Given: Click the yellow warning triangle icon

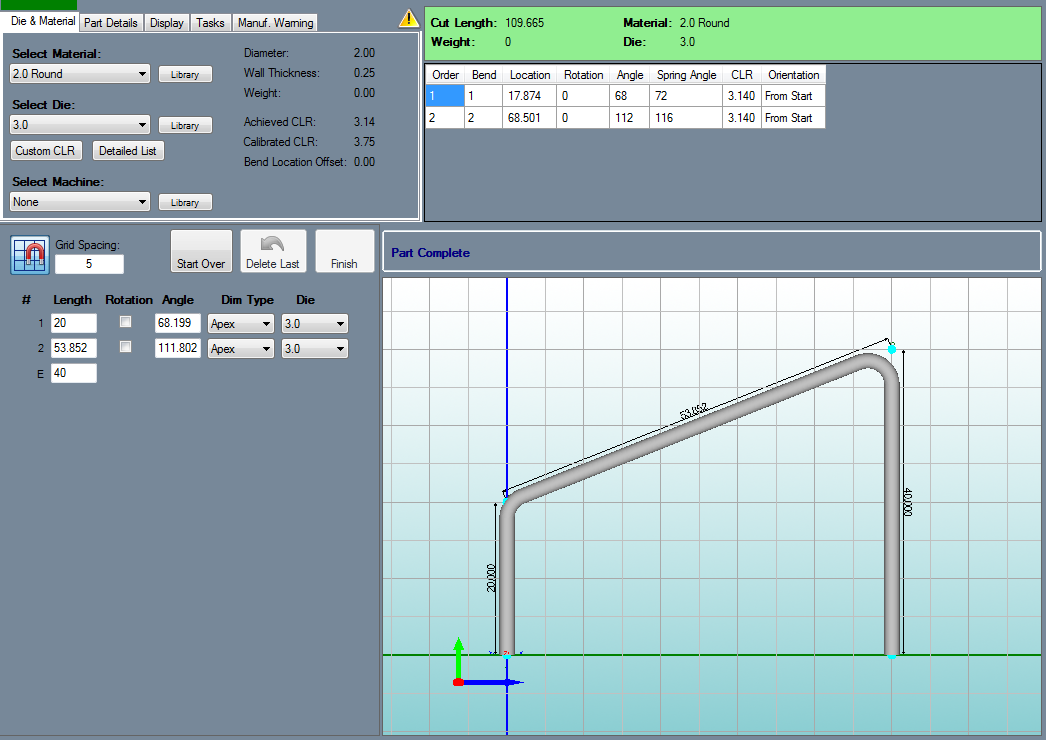Looking at the screenshot, I should 408,19.
